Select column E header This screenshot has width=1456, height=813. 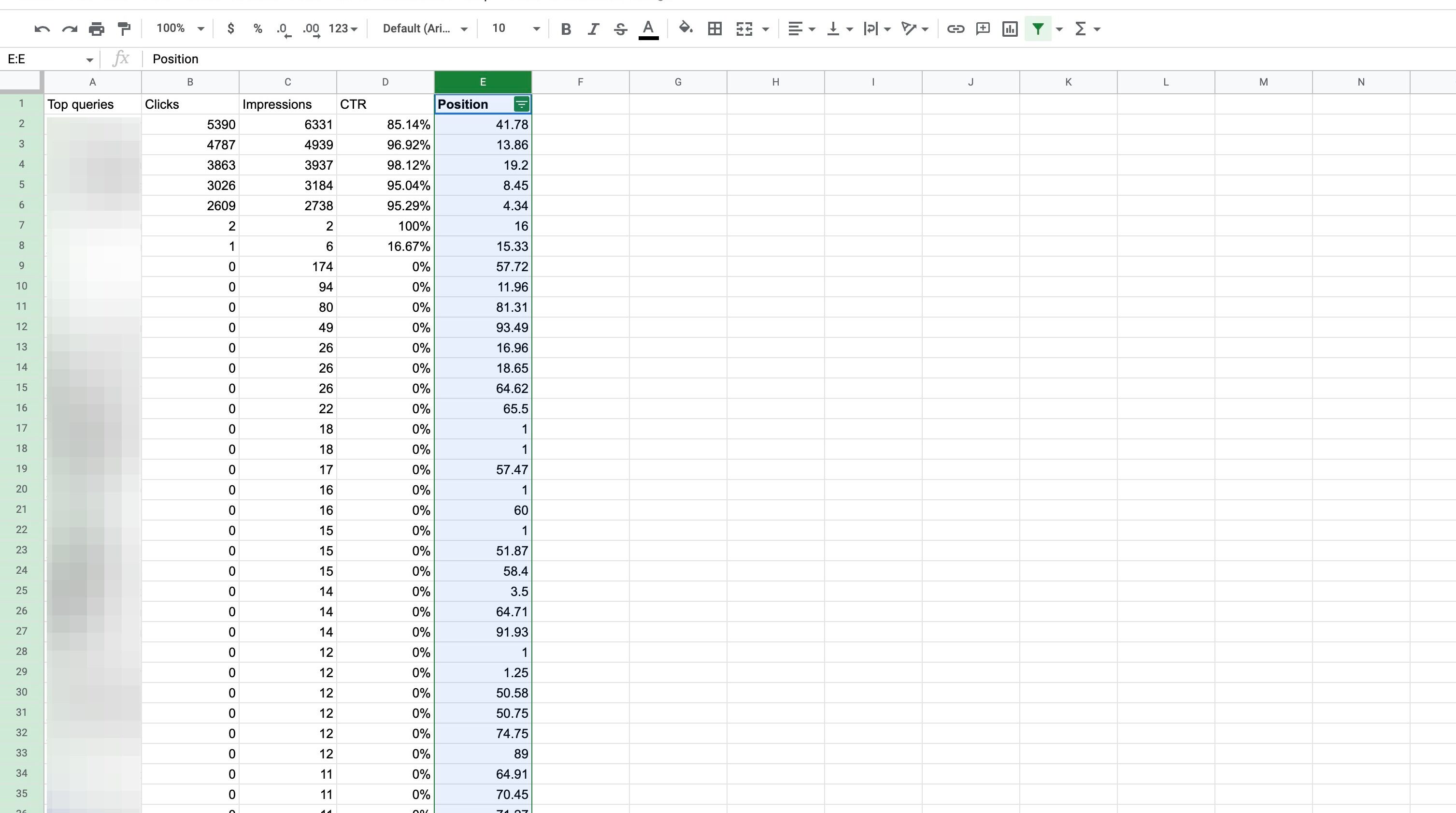tap(483, 82)
